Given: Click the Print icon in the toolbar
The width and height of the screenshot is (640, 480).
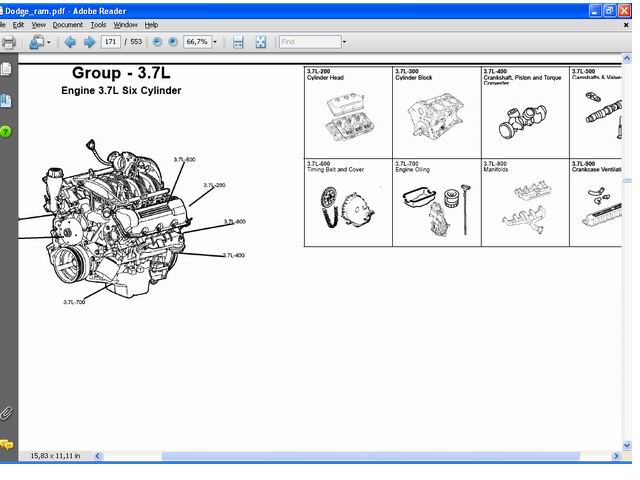Looking at the screenshot, I should 8,42.
